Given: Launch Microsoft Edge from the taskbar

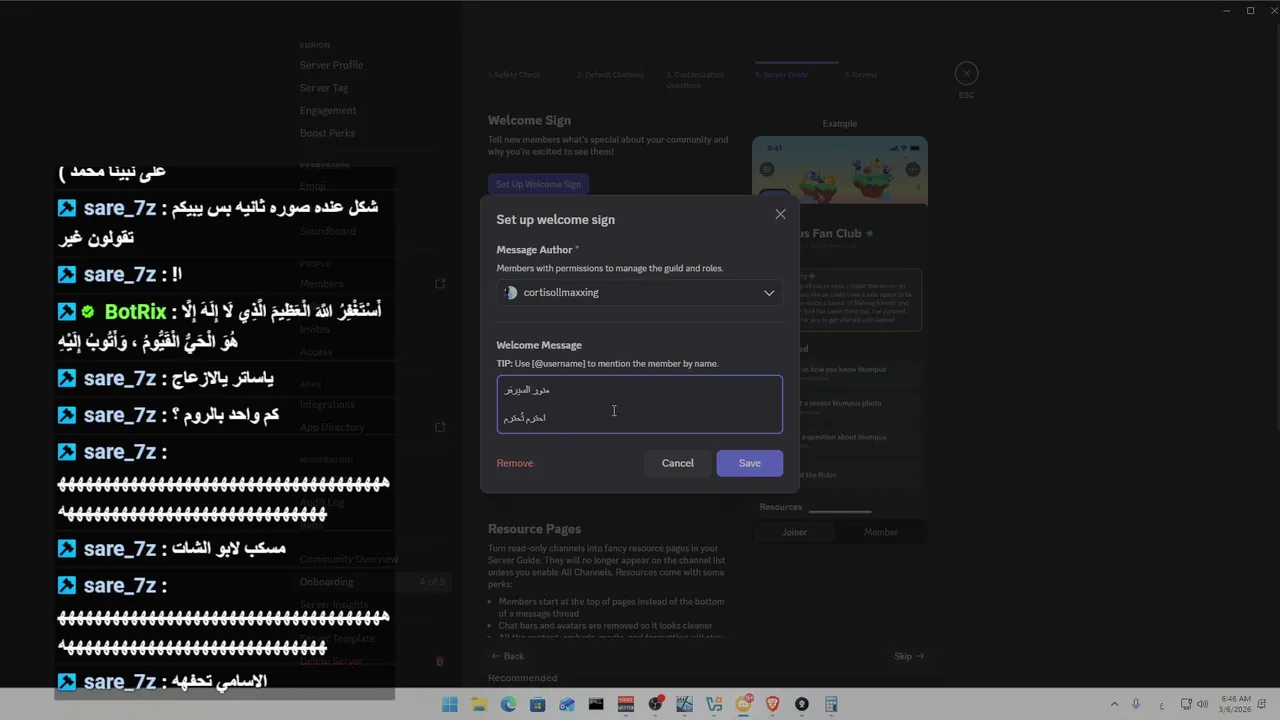Looking at the screenshot, I should (508, 704).
